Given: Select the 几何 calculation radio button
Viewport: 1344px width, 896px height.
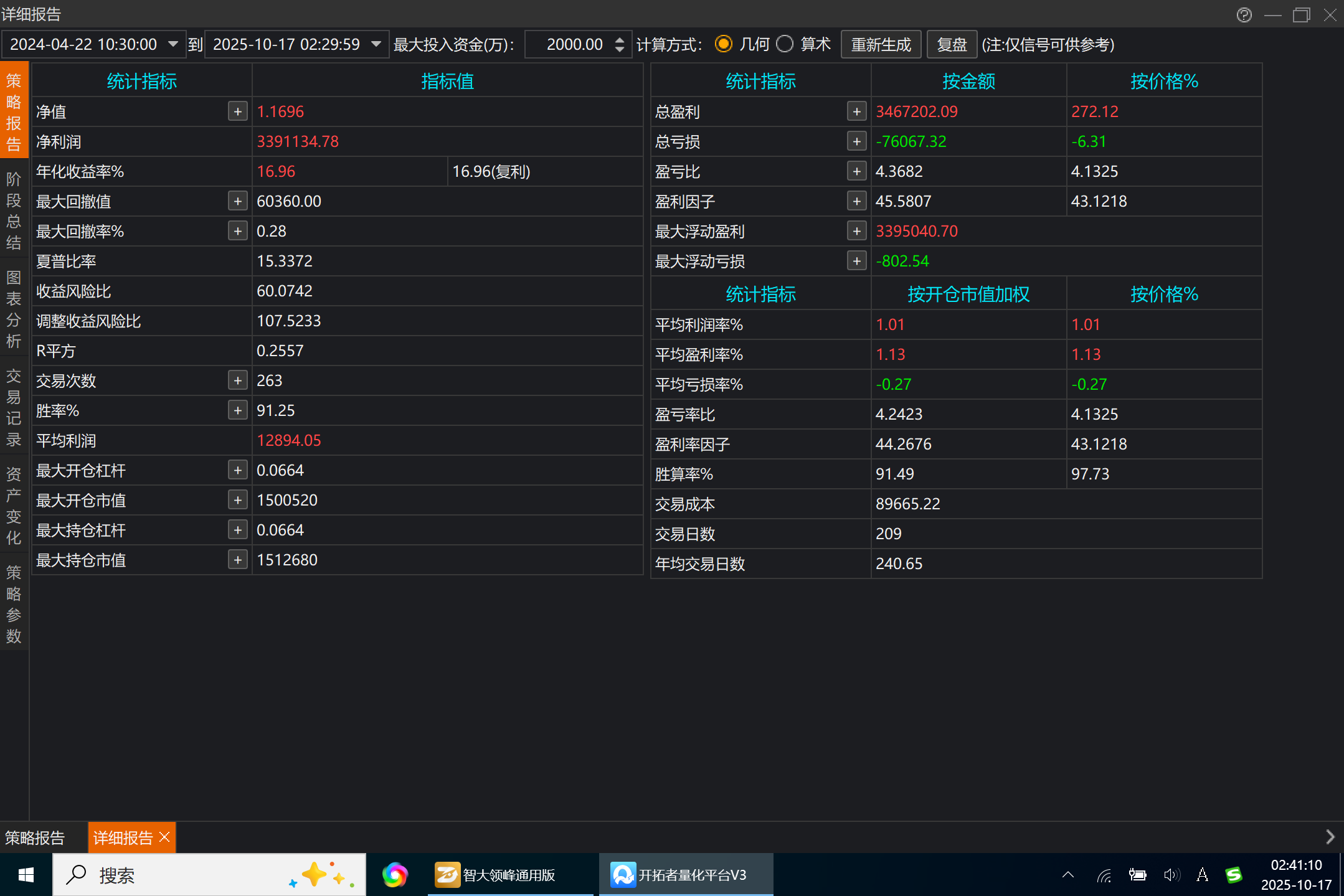Looking at the screenshot, I should coord(723,44).
